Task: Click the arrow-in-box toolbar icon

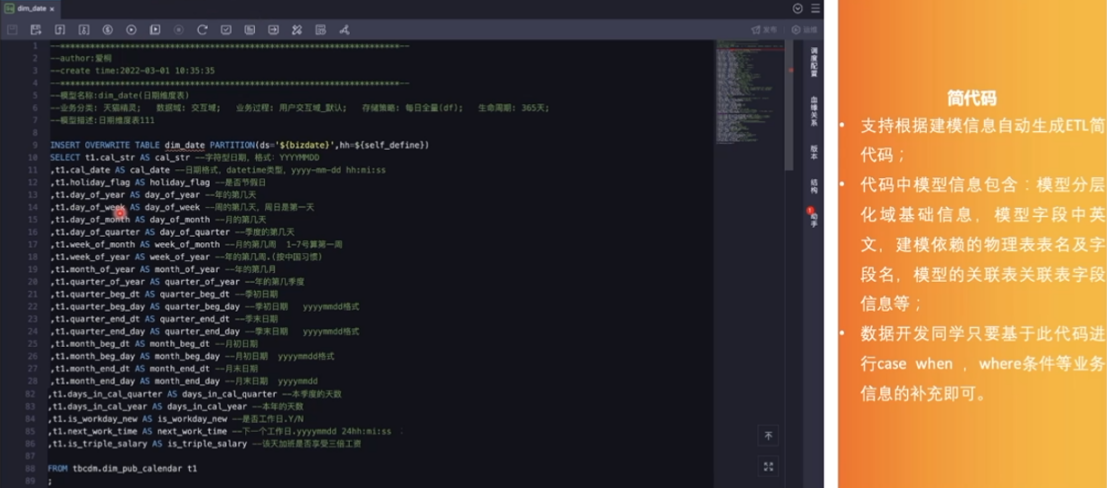Action: click(273, 30)
